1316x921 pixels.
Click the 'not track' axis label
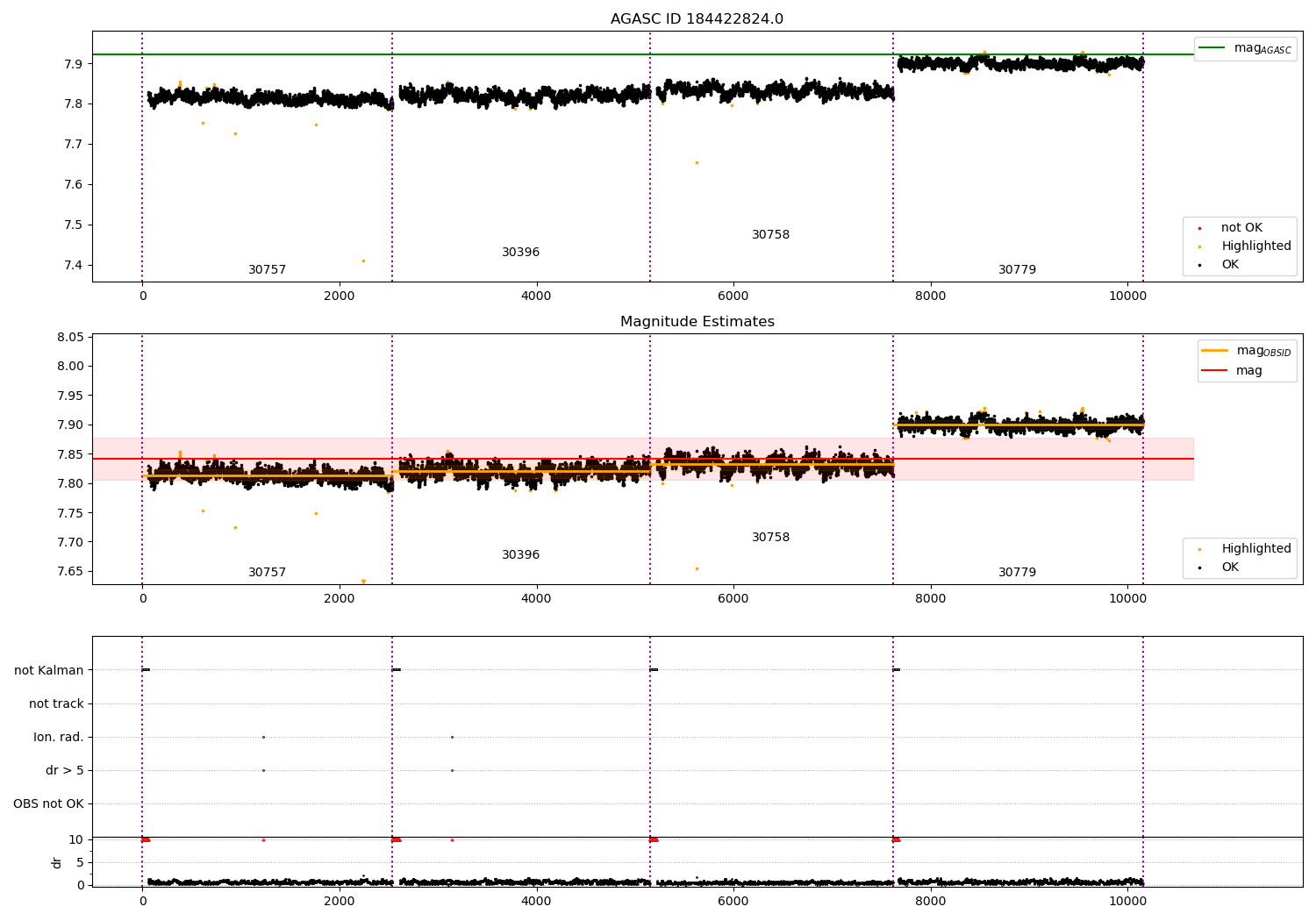coord(56,704)
